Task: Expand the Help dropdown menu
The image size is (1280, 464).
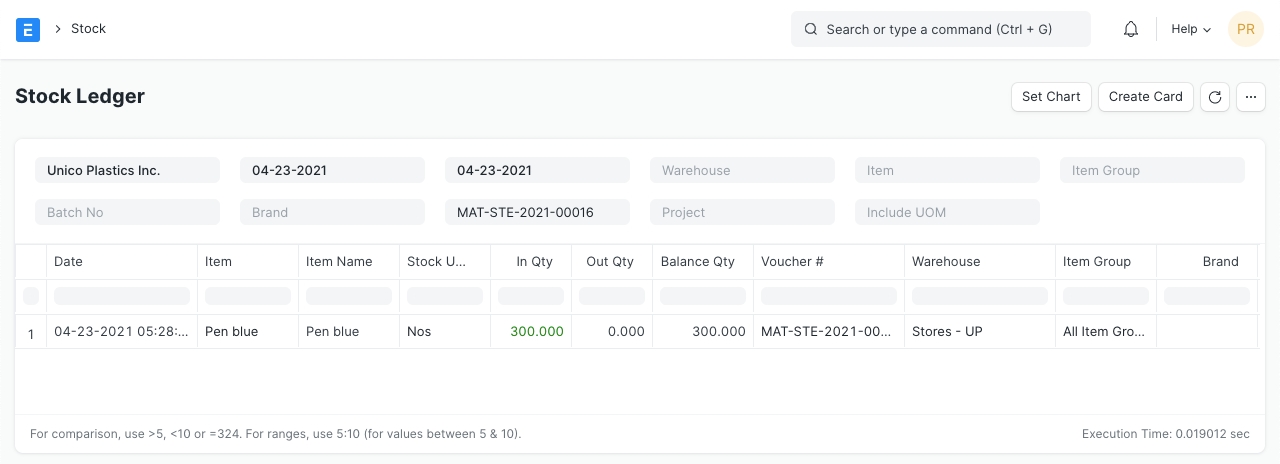Action: pos(1190,29)
